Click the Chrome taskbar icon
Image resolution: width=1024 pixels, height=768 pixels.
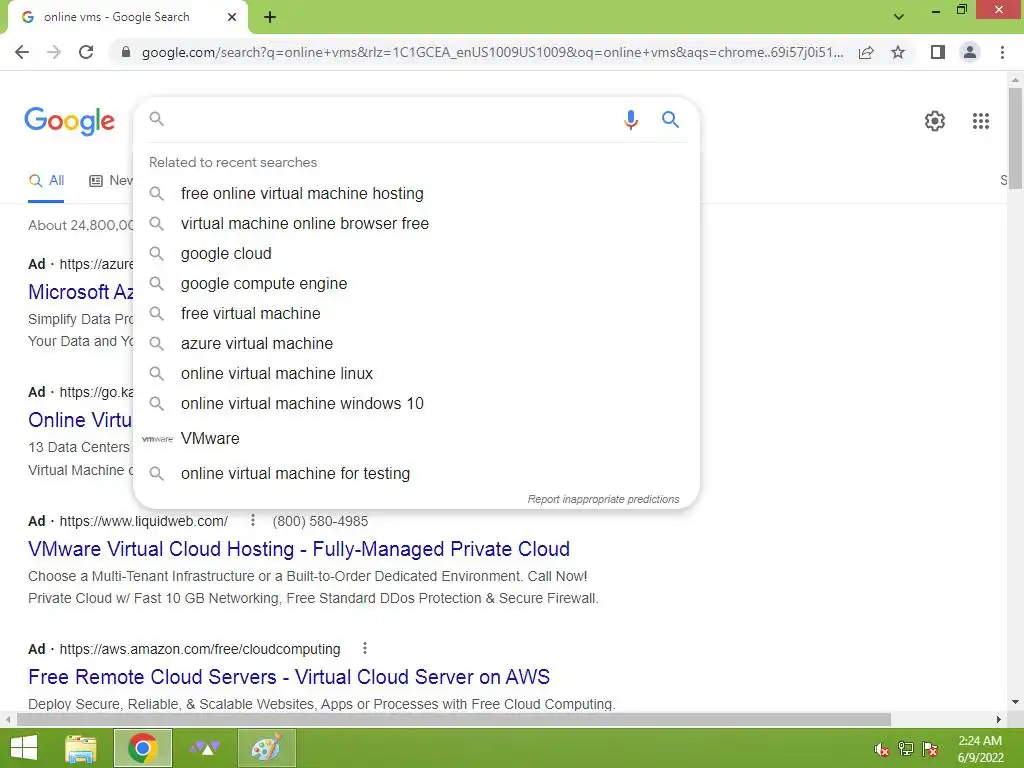point(143,748)
